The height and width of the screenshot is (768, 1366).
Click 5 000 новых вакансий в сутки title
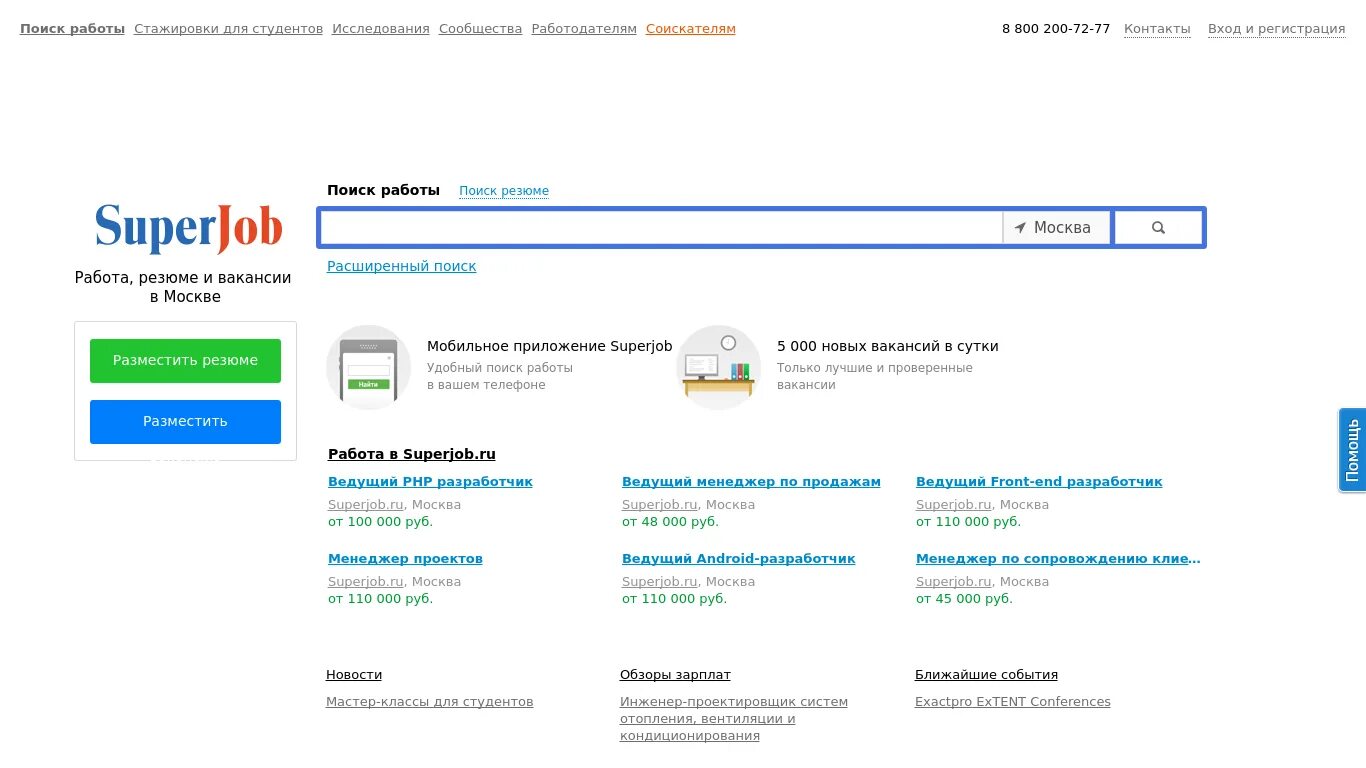(x=888, y=346)
